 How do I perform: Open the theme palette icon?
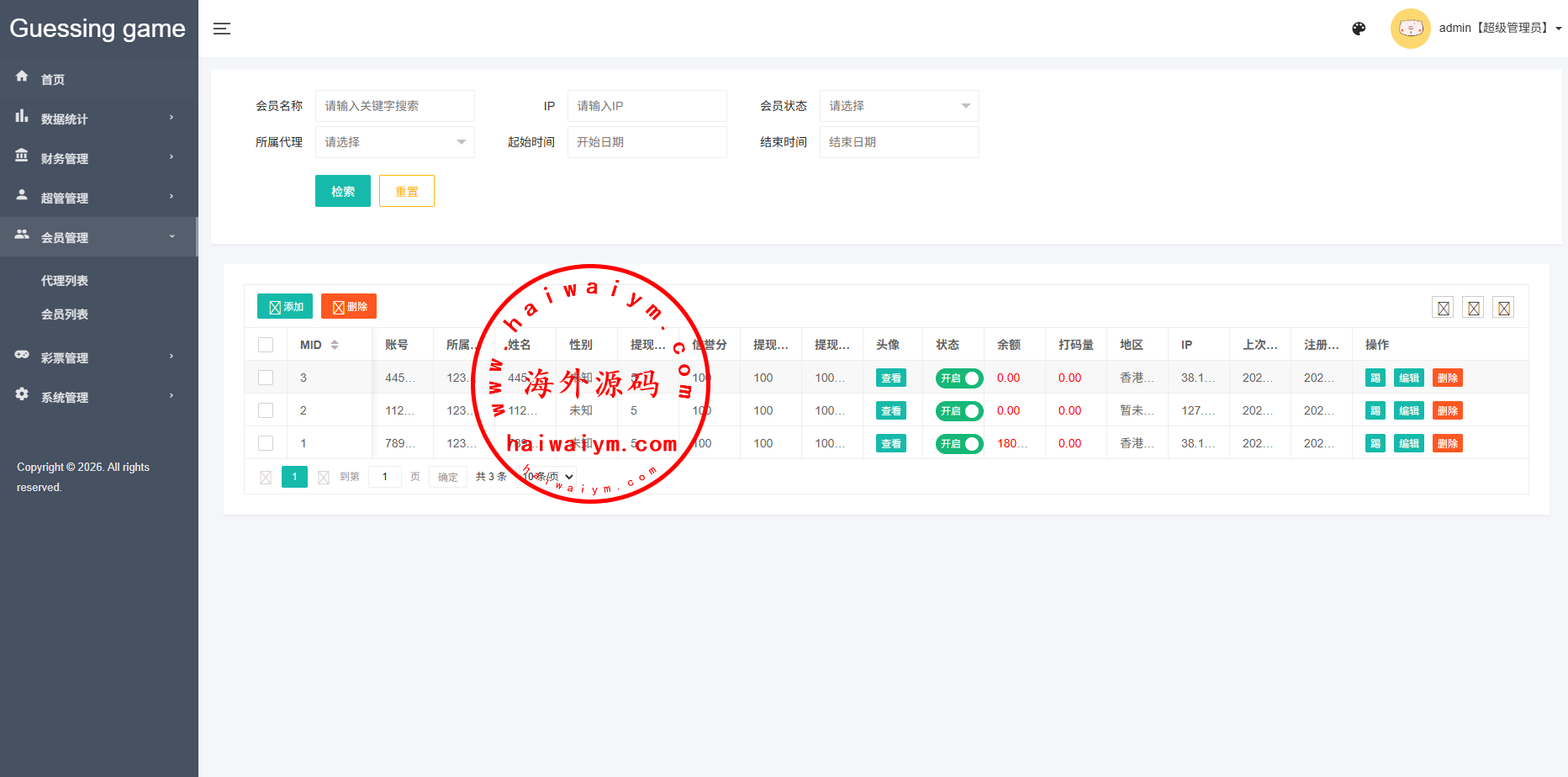(x=1359, y=29)
